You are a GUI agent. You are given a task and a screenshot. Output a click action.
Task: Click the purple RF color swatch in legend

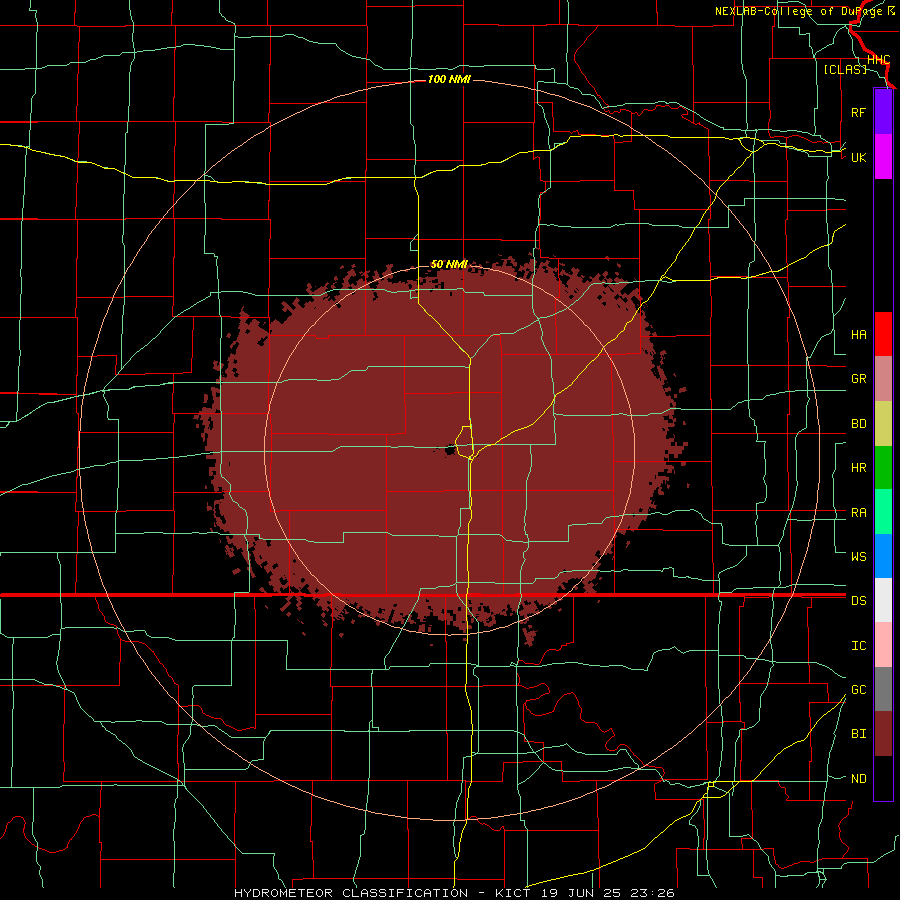(883, 112)
